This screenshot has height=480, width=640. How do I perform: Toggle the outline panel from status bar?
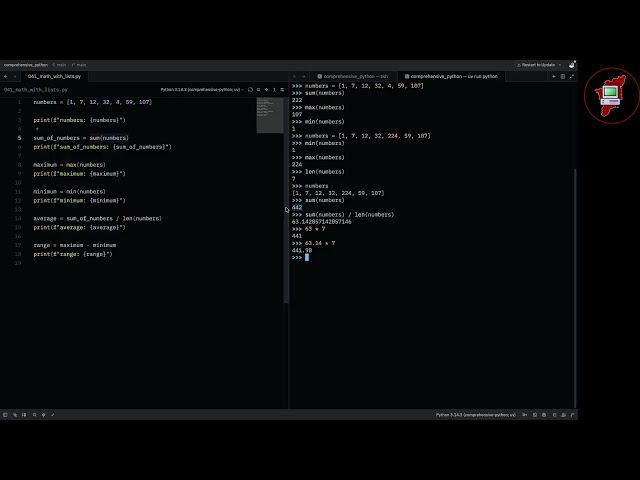(x=24, y=415)
